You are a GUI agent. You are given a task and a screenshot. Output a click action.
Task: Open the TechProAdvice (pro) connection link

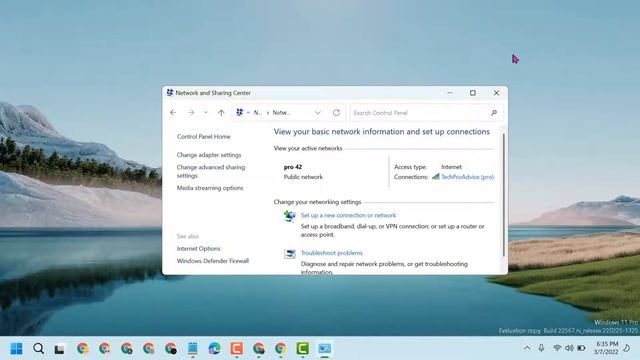point(467,177)
